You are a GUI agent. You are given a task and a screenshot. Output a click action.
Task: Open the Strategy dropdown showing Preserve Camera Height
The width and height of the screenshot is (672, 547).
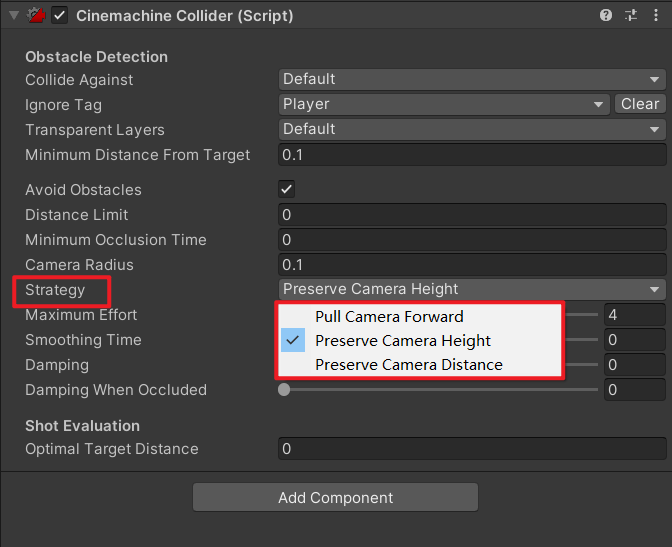(x=472, y=289)
